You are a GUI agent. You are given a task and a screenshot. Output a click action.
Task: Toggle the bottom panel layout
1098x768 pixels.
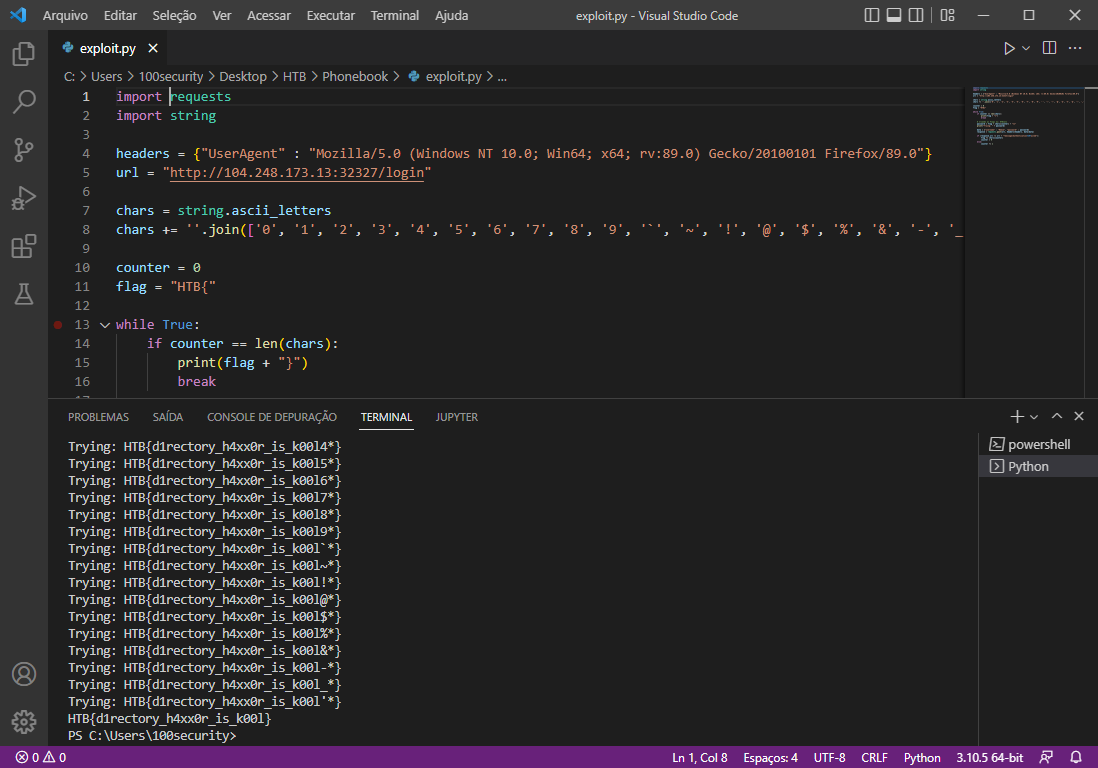tap(894, 15)
